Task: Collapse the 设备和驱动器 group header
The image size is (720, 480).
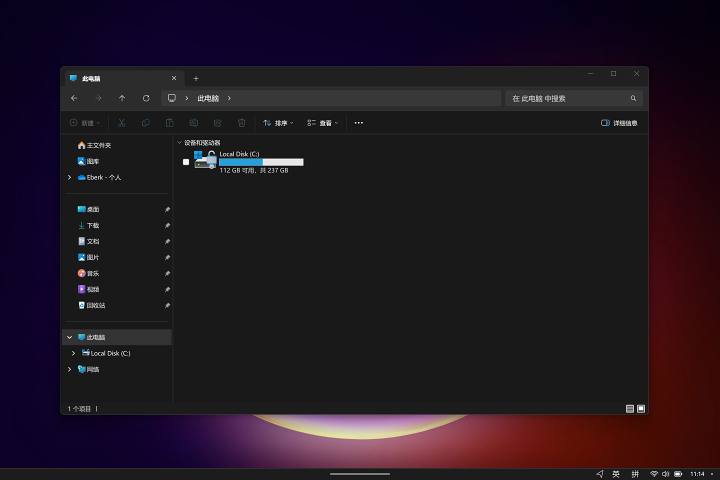Action: tap(179, 142)
